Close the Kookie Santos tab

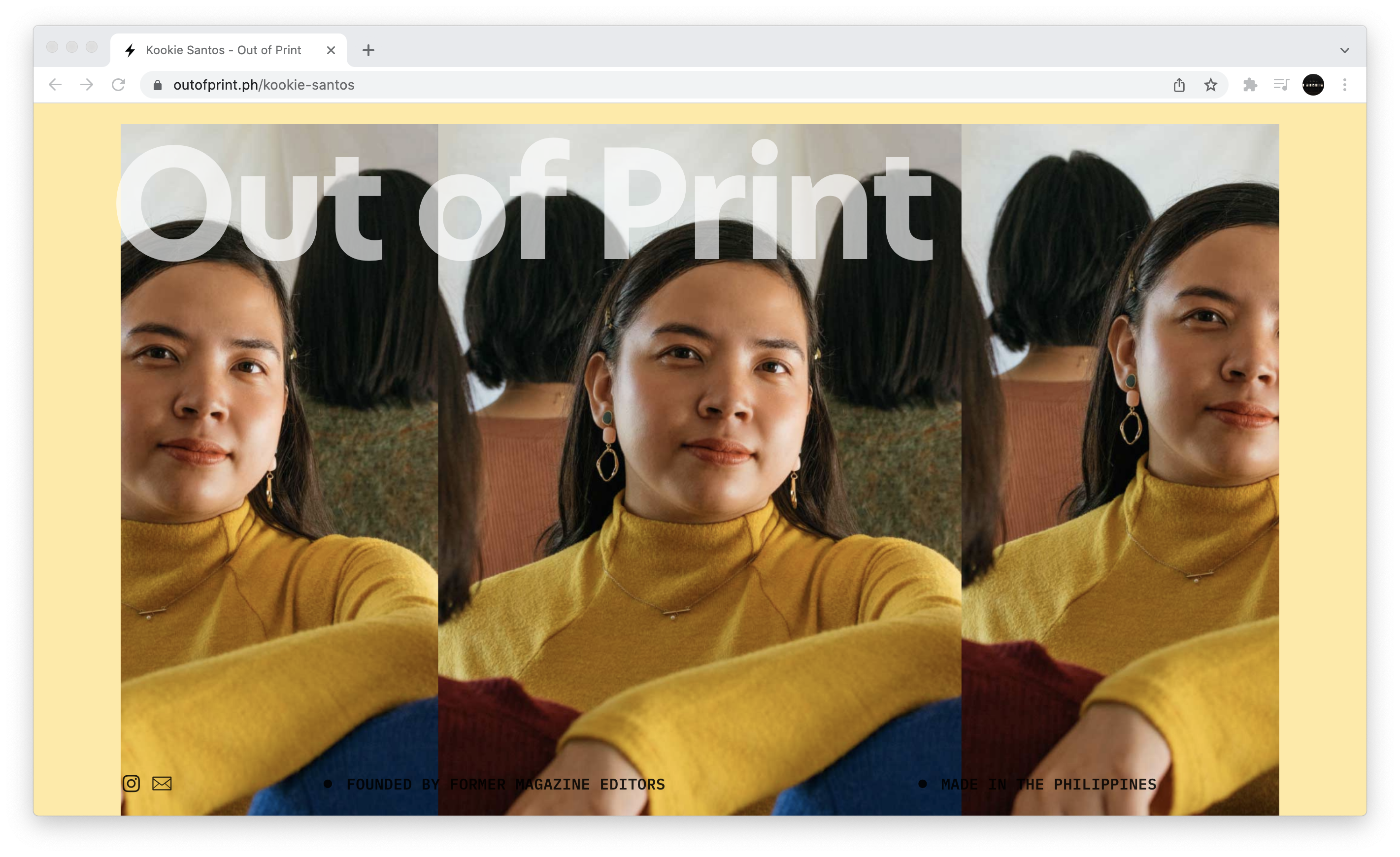point(331,51)
